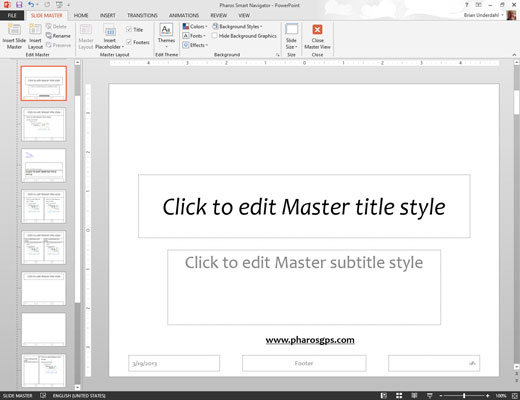520x400 pixels.
Task: Open the FILE tab
Action: [12, 15]
